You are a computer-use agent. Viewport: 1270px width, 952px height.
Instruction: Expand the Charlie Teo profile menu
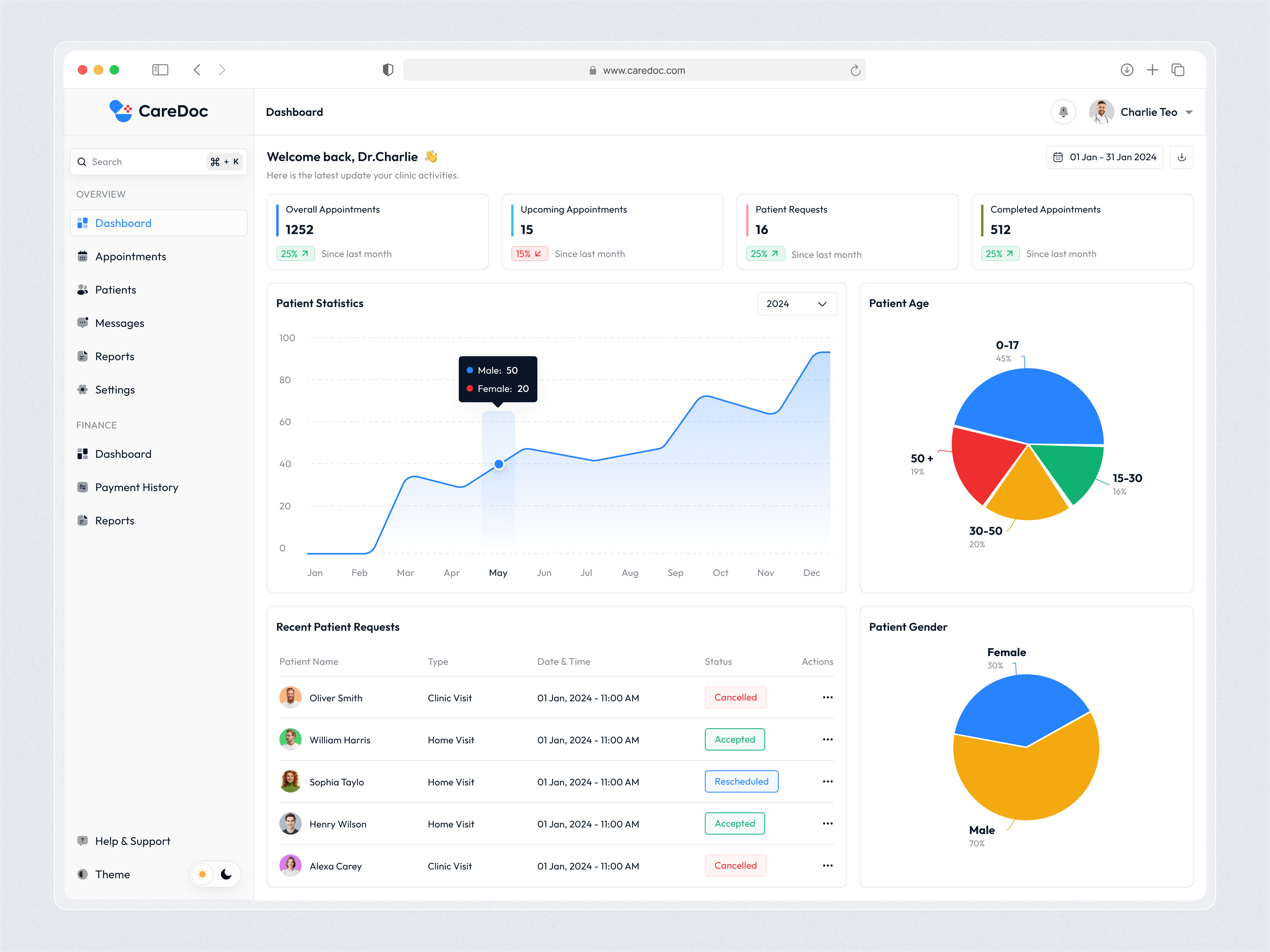1189,112
